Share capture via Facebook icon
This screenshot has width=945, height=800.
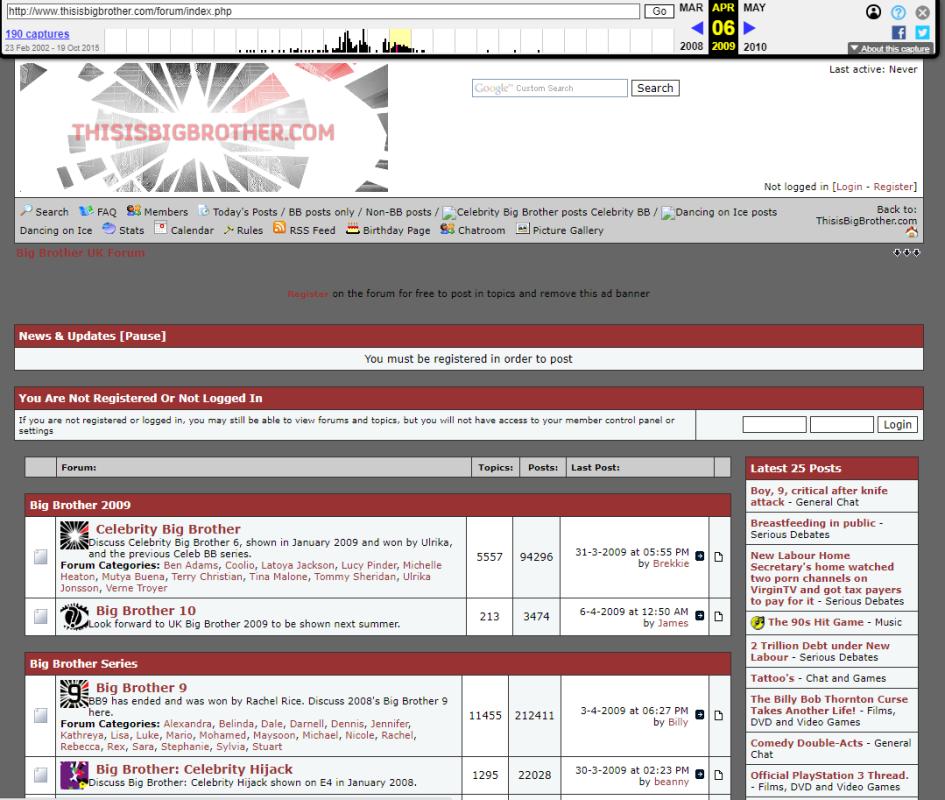point(898,32)
